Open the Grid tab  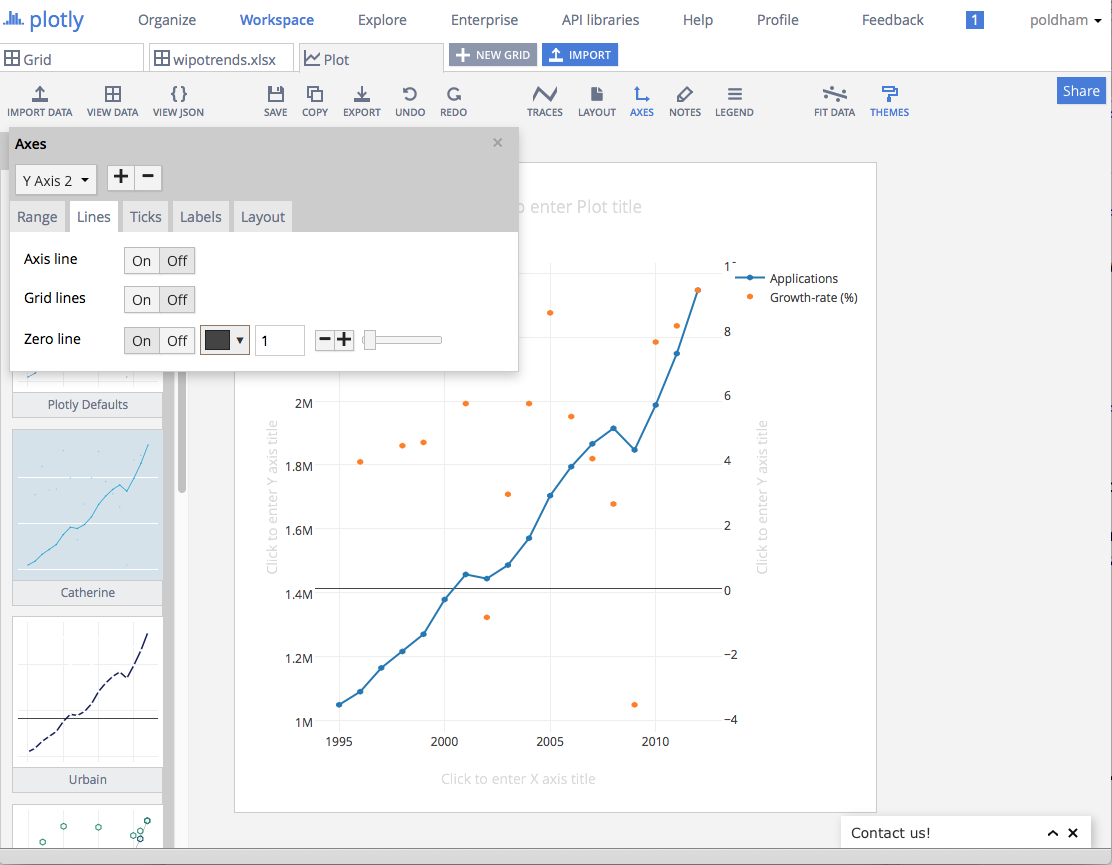[71, 59]
